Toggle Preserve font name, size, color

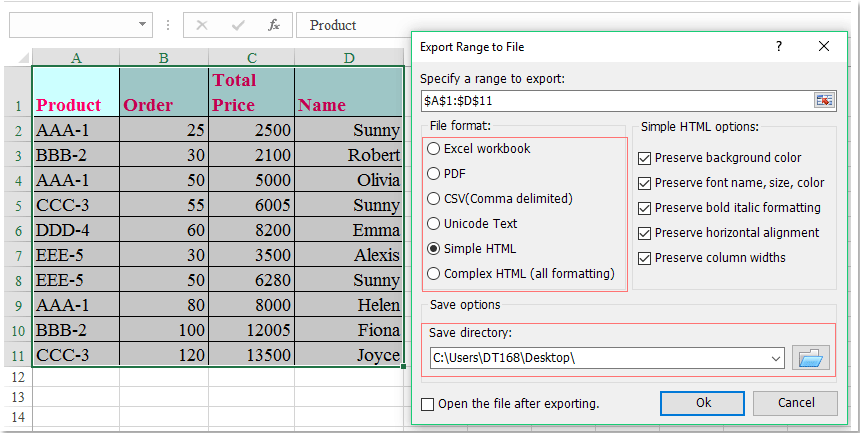point(645,183)
